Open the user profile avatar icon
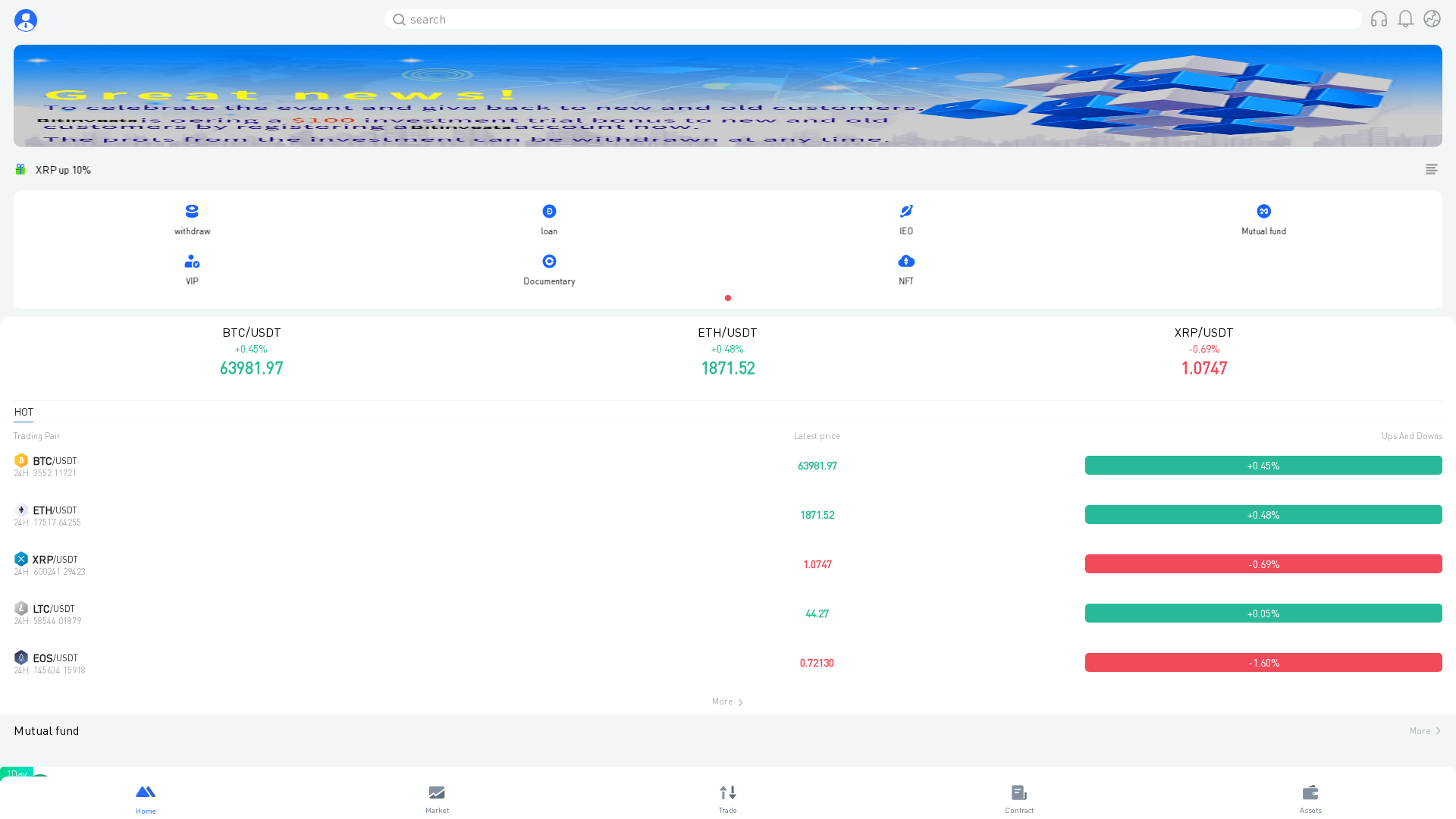 (26, 20)
